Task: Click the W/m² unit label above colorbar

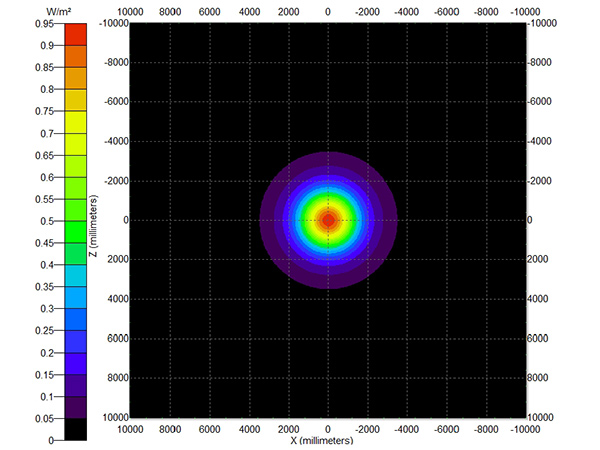Action: coord(58,11)
